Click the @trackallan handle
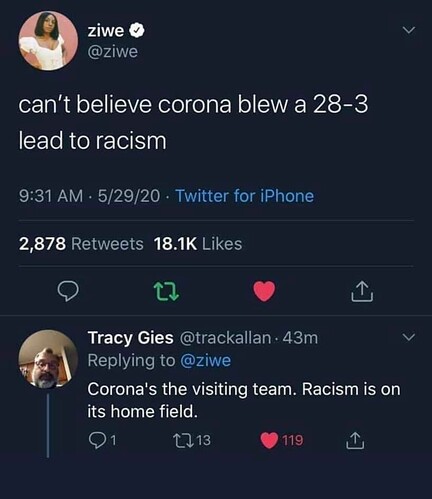432x499 pixels. (x=226, y=338)
